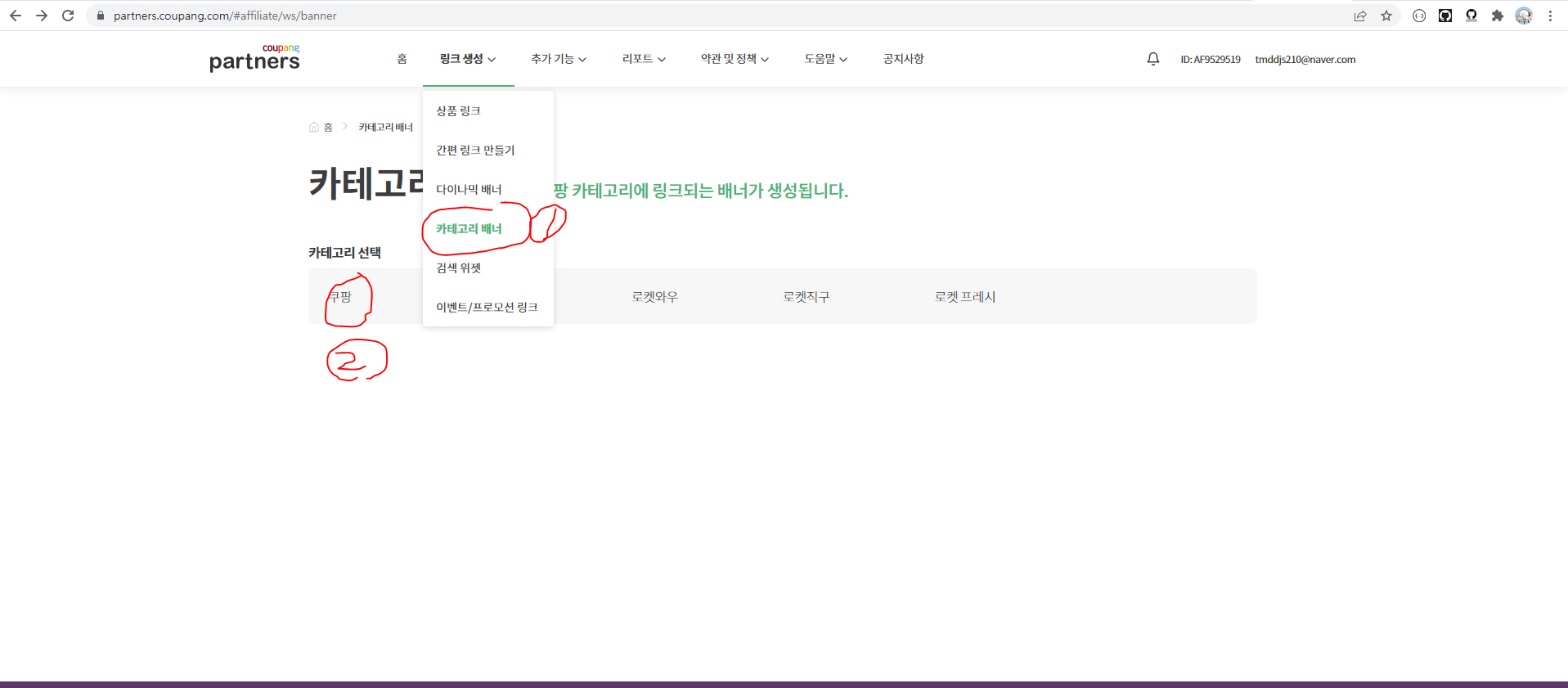The image size is (1568, 688).
Task: Open the browser profile avatar
Action: 1524,16
